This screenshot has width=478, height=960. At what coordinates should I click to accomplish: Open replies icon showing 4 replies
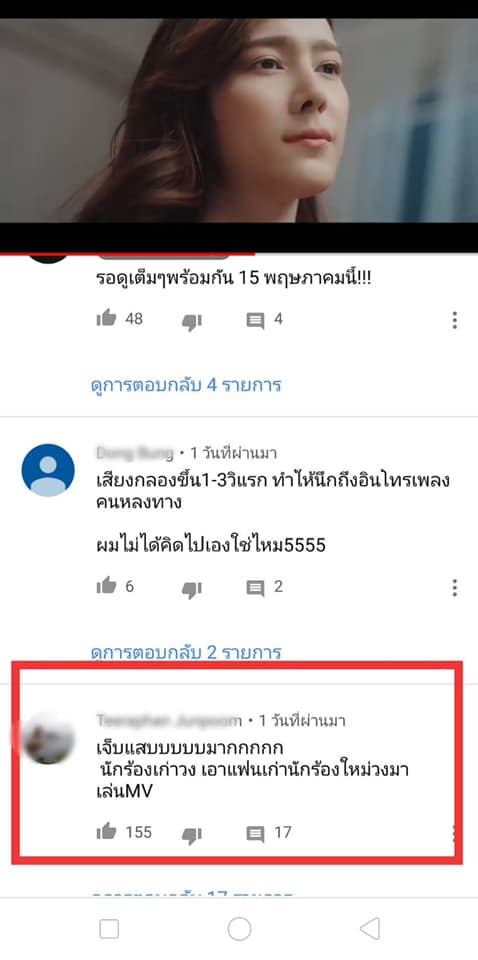point(255,320)
